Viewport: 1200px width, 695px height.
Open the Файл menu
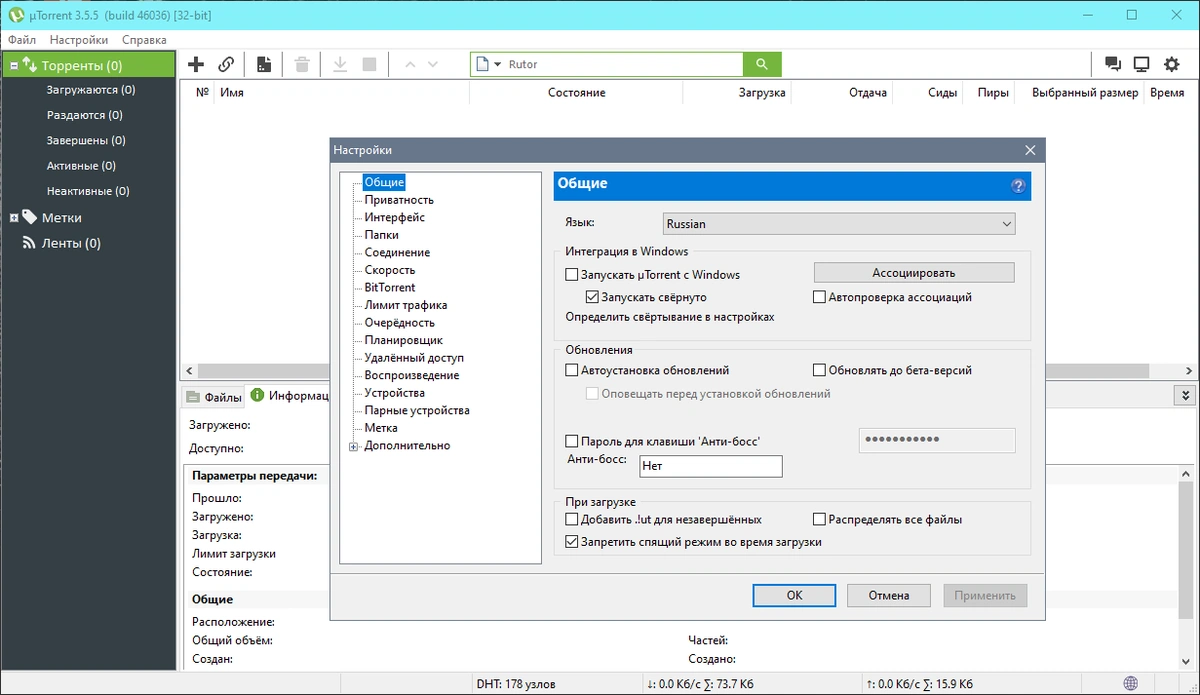tap(22, 40)
